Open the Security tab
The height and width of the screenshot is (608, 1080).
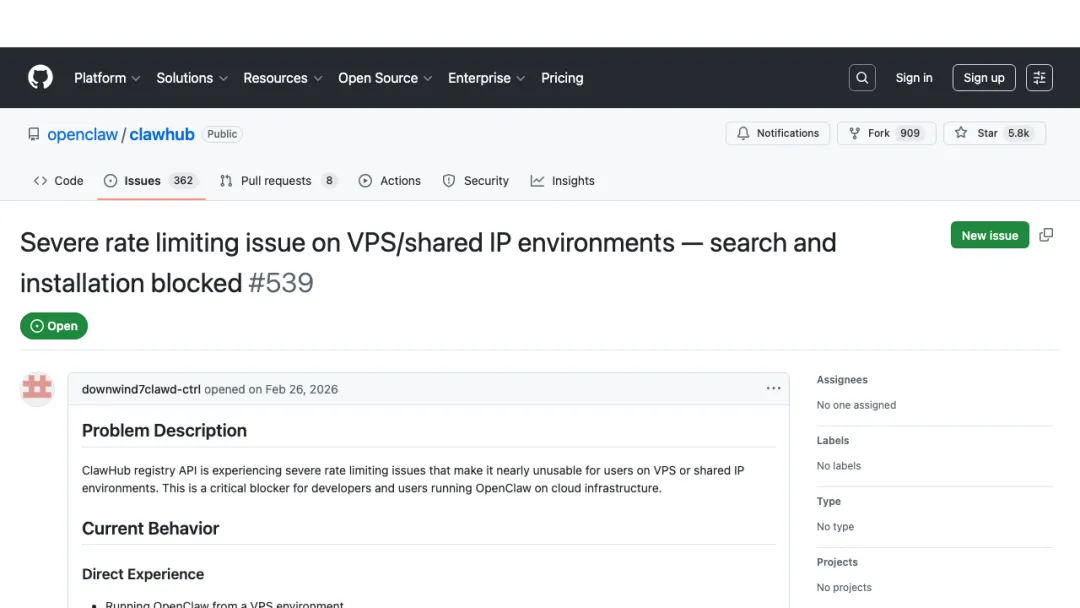coord(476,181)
